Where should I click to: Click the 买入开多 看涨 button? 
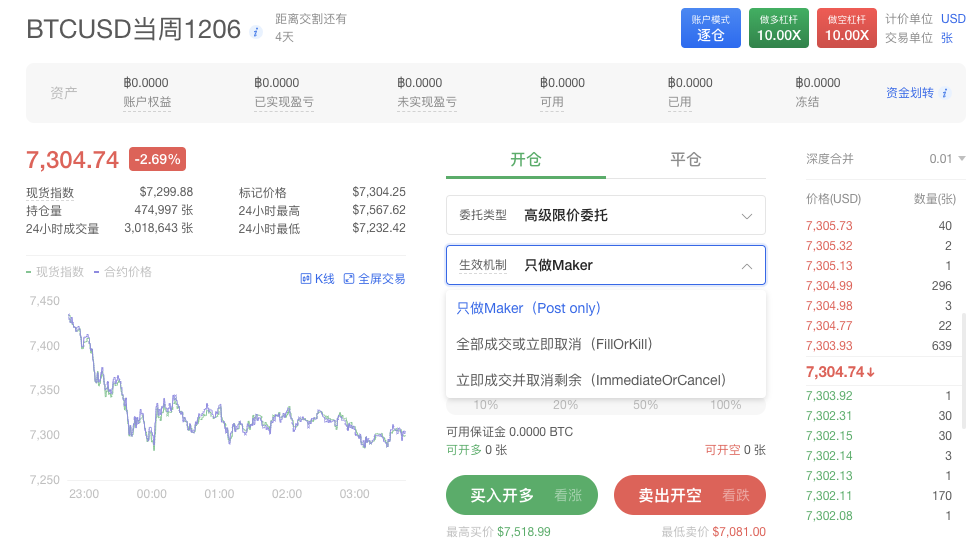[522, 496]
